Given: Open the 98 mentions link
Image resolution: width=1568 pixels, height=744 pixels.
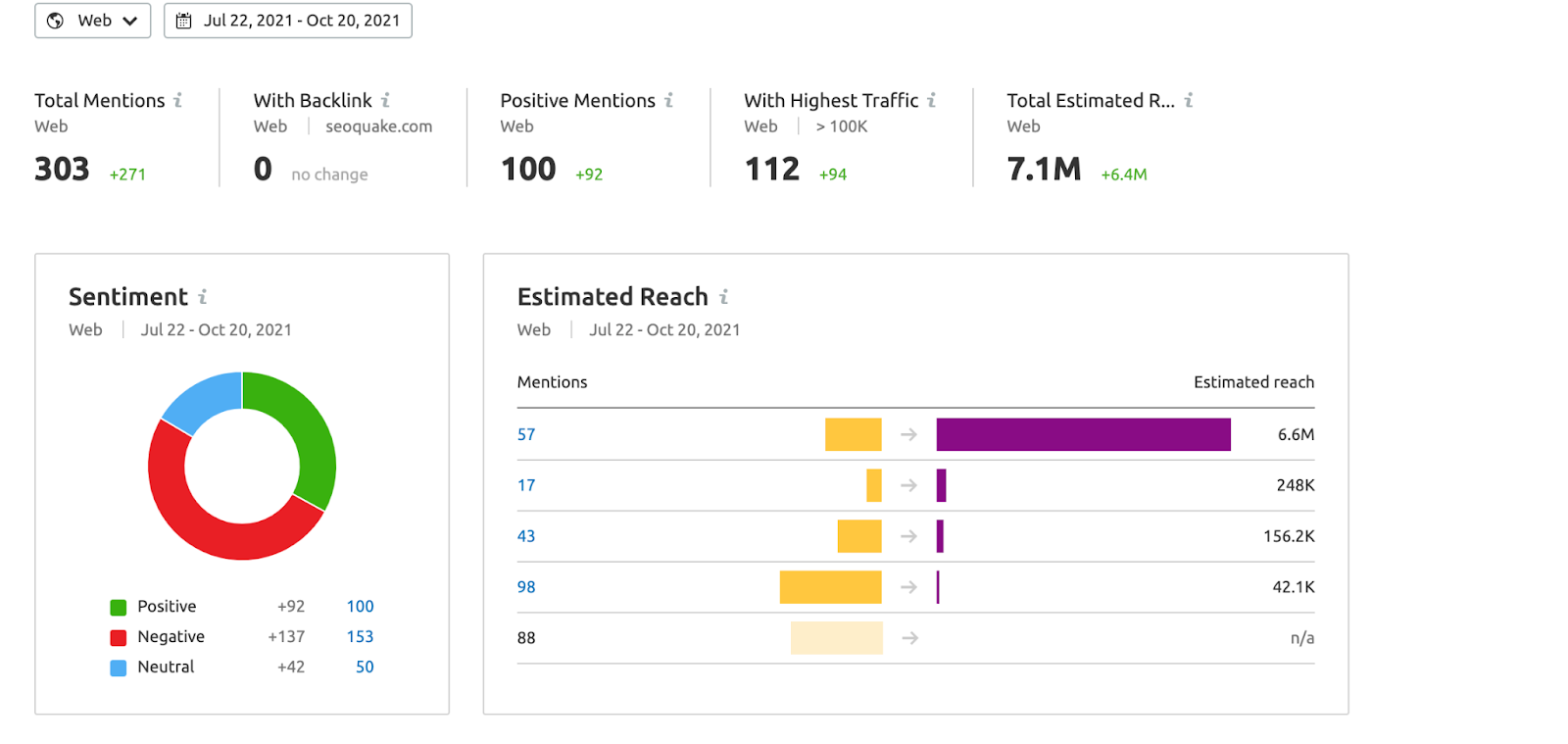Looking at the screenshot, I should (526, 587).
